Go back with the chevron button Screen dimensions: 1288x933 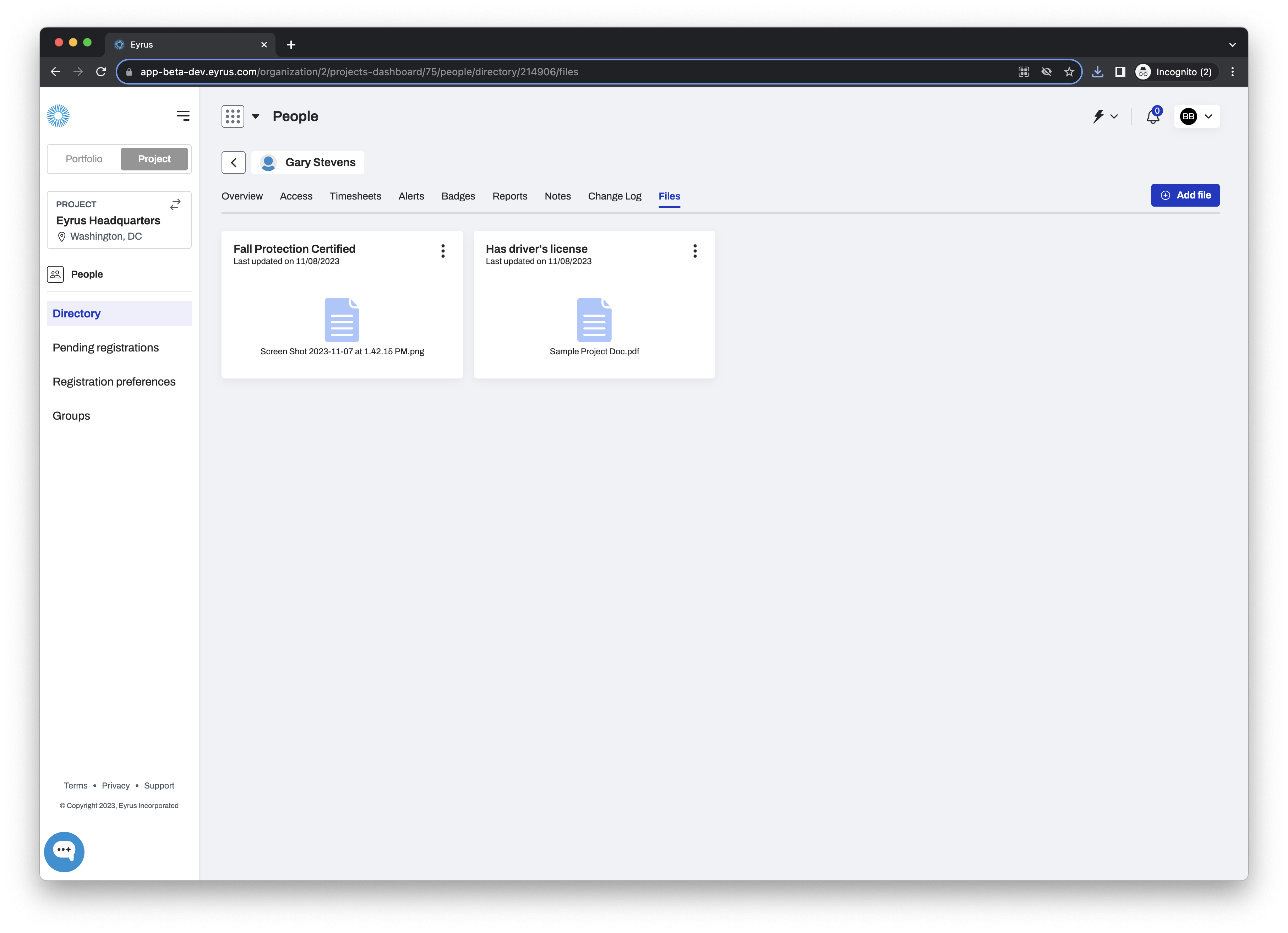click(x=233, y=162)
